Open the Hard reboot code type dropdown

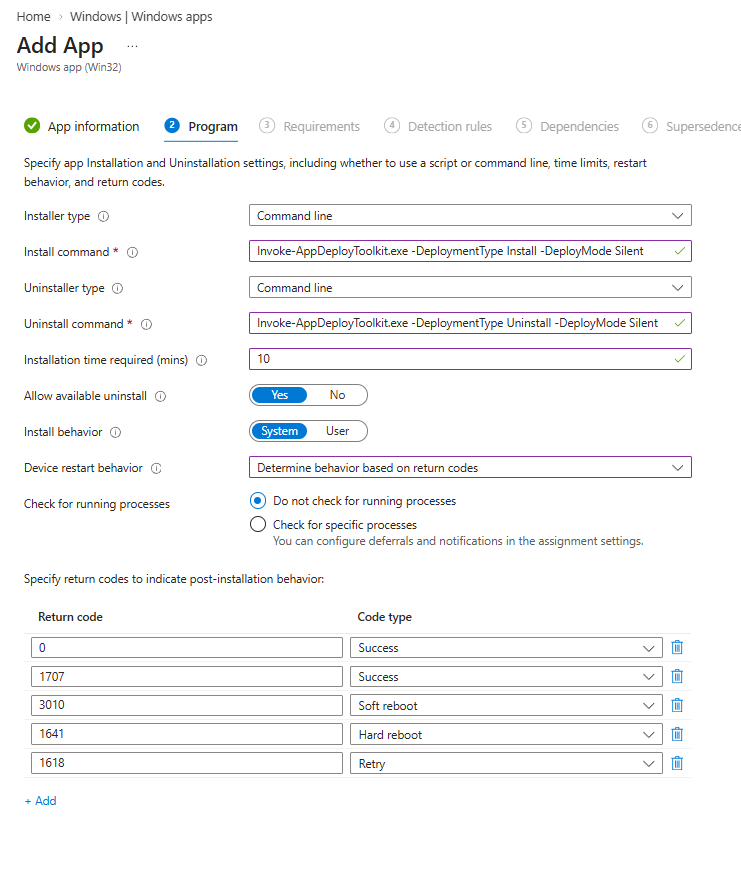506,734
